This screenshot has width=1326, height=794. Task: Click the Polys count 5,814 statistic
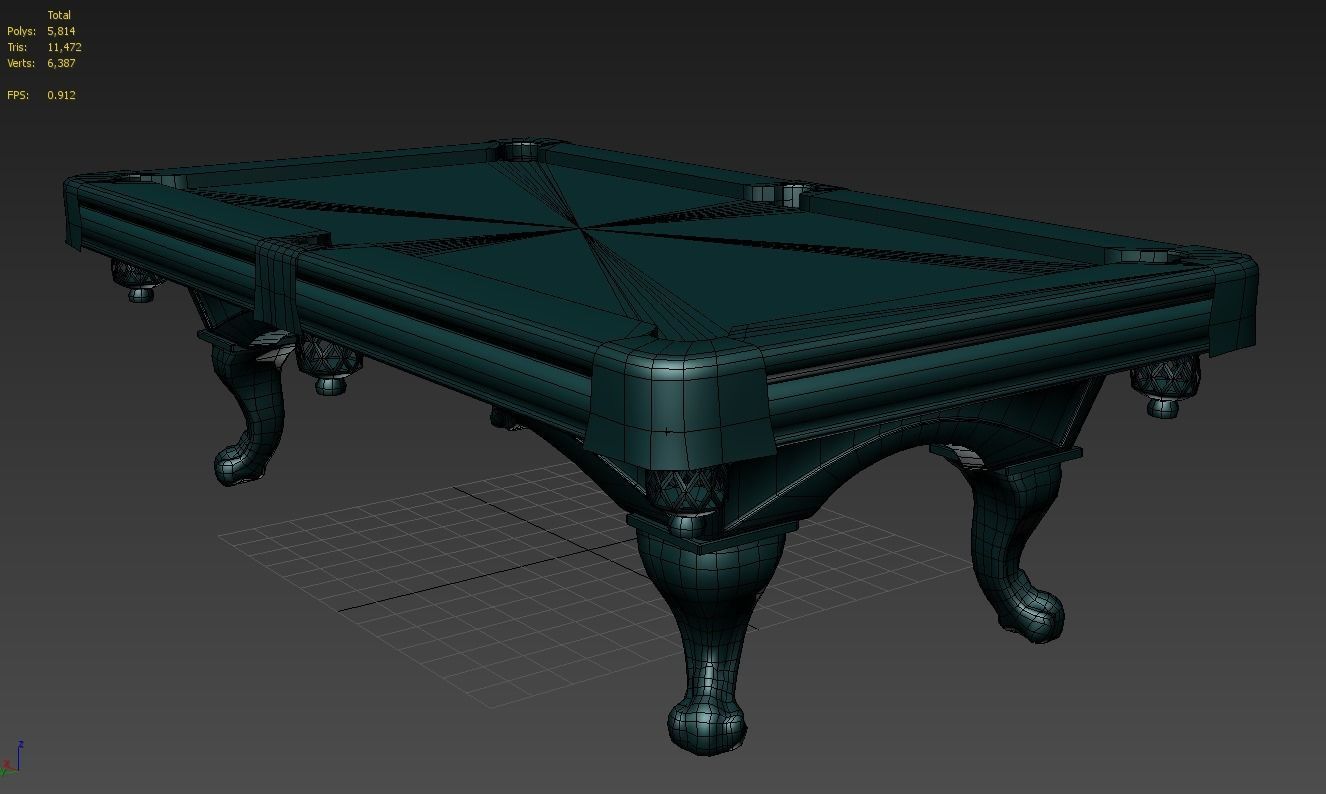coord(61,31)
